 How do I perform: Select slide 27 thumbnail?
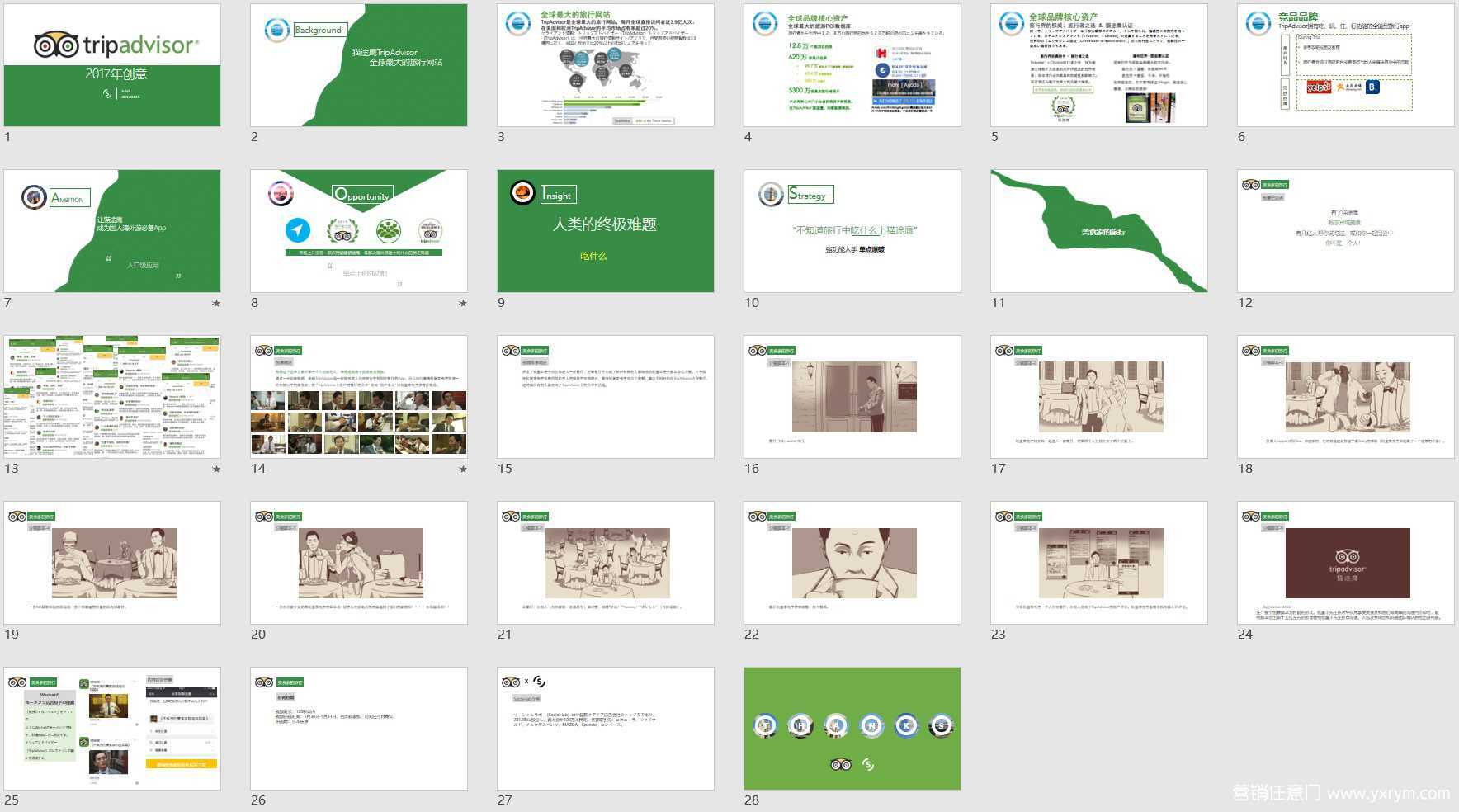click(x=606, y=729)
